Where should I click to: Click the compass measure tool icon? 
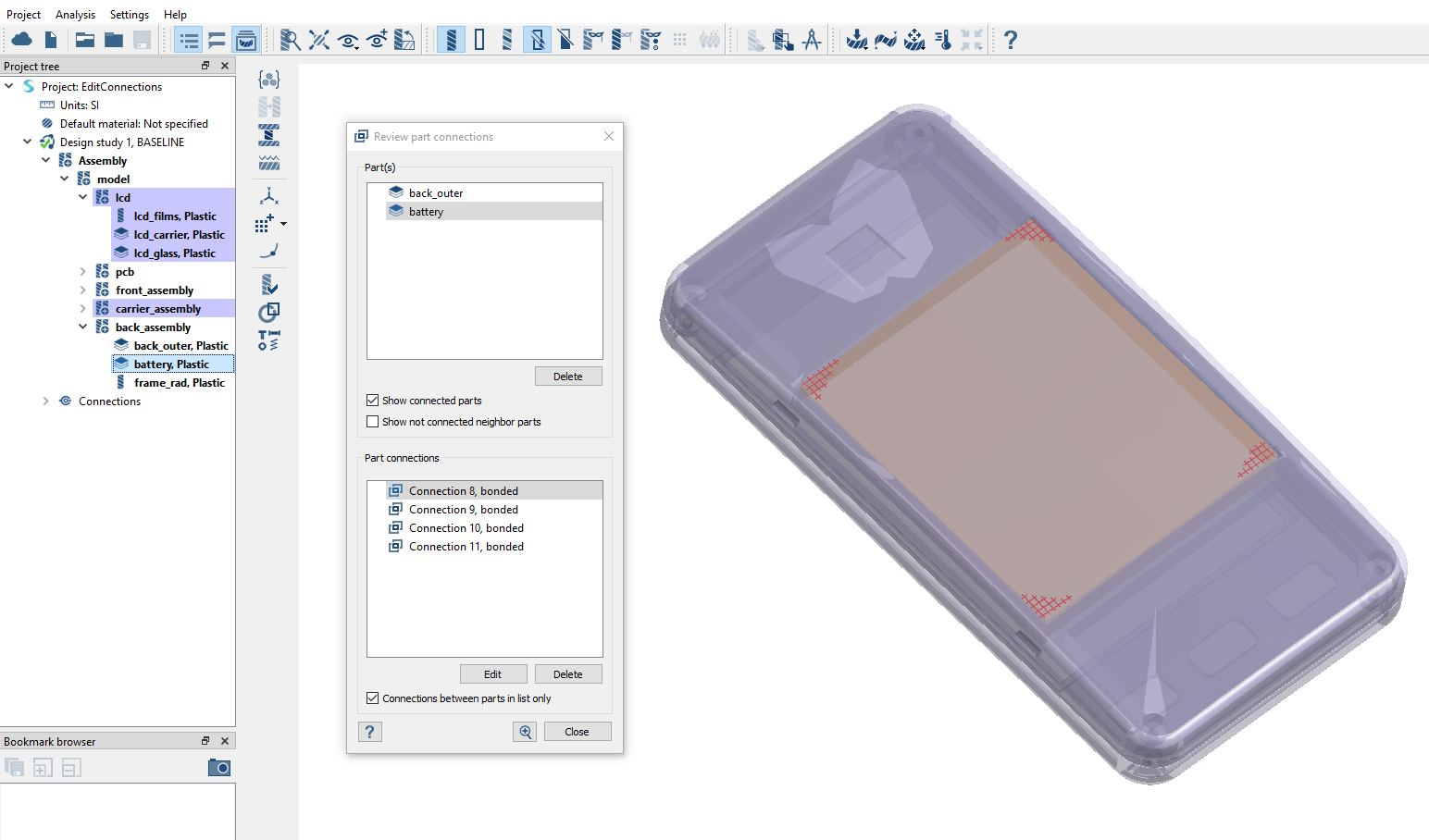pyautogui.click(x=812, y=40)
